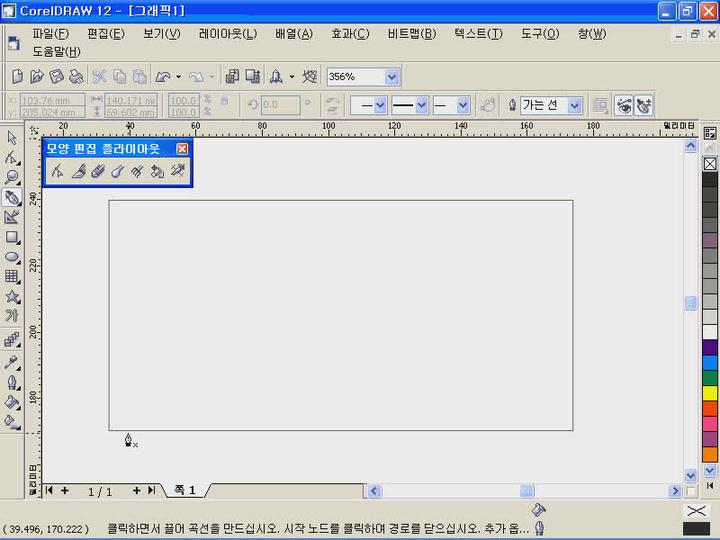Select the Outline pen tool

click(x=12, y=382)
